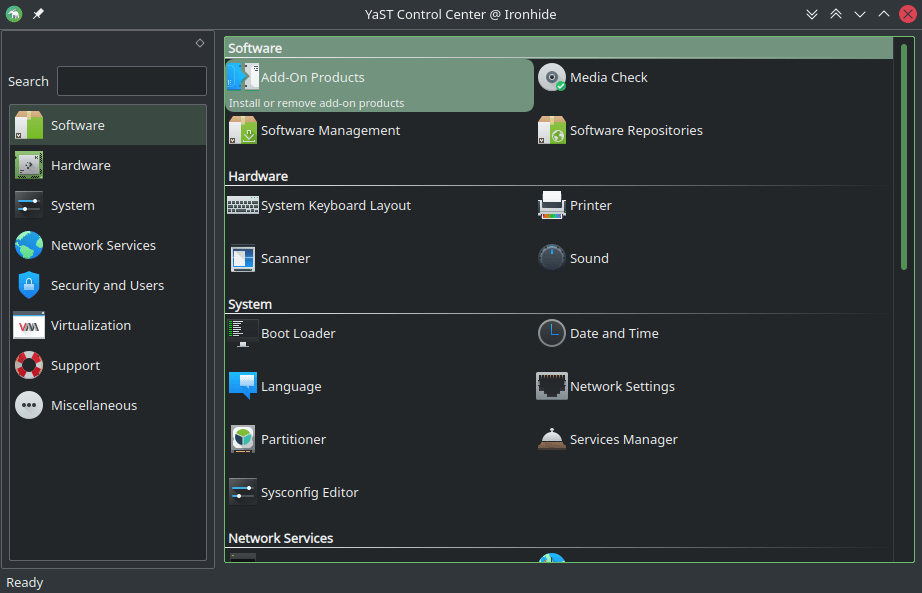
Task: Open Software Management package icon
Action: click(x=243, y=130)
